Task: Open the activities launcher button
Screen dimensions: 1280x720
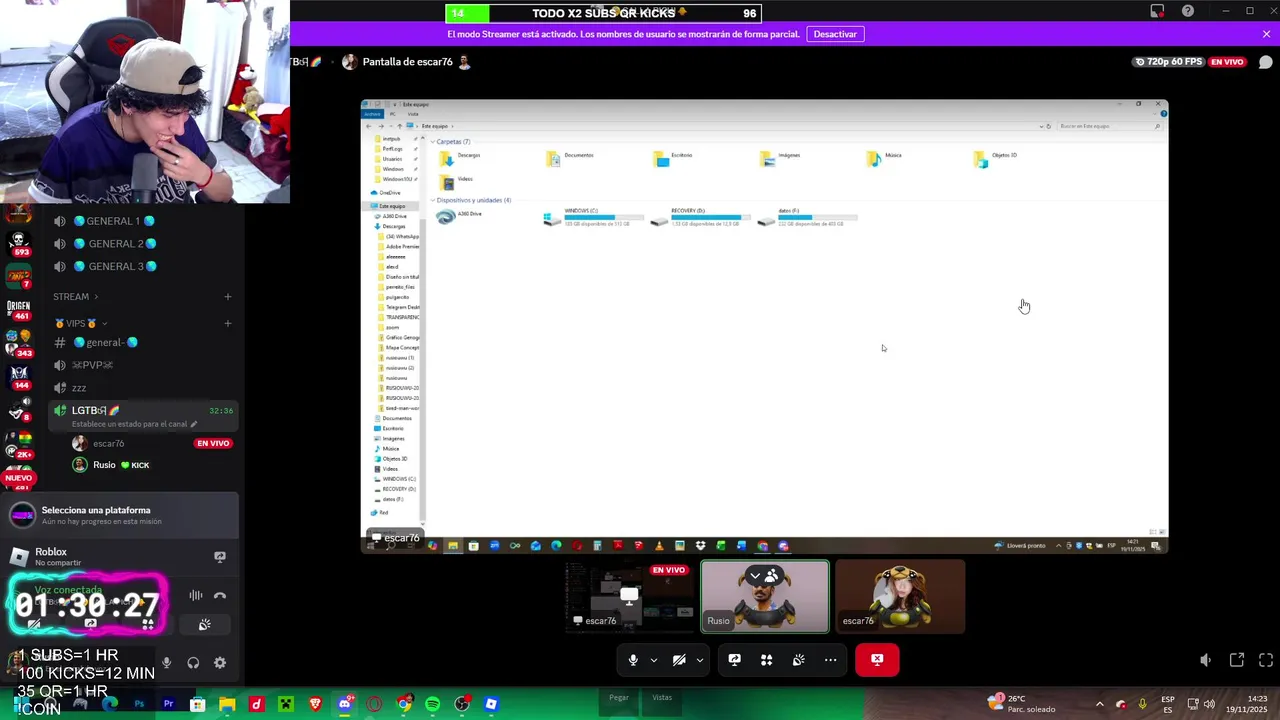Action: 766,660
